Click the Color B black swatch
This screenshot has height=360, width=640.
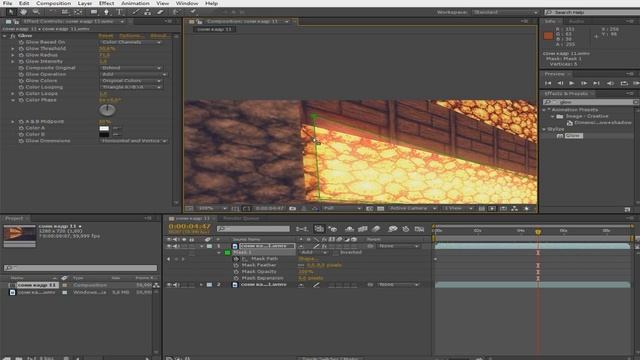(x=104, y=134)
